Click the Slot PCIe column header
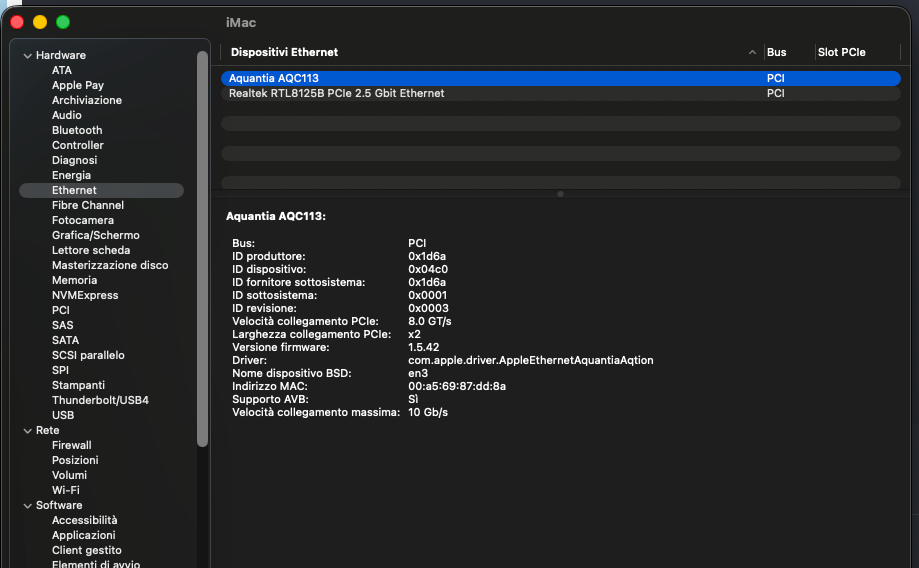919x568 pixels. click(842, 52)
